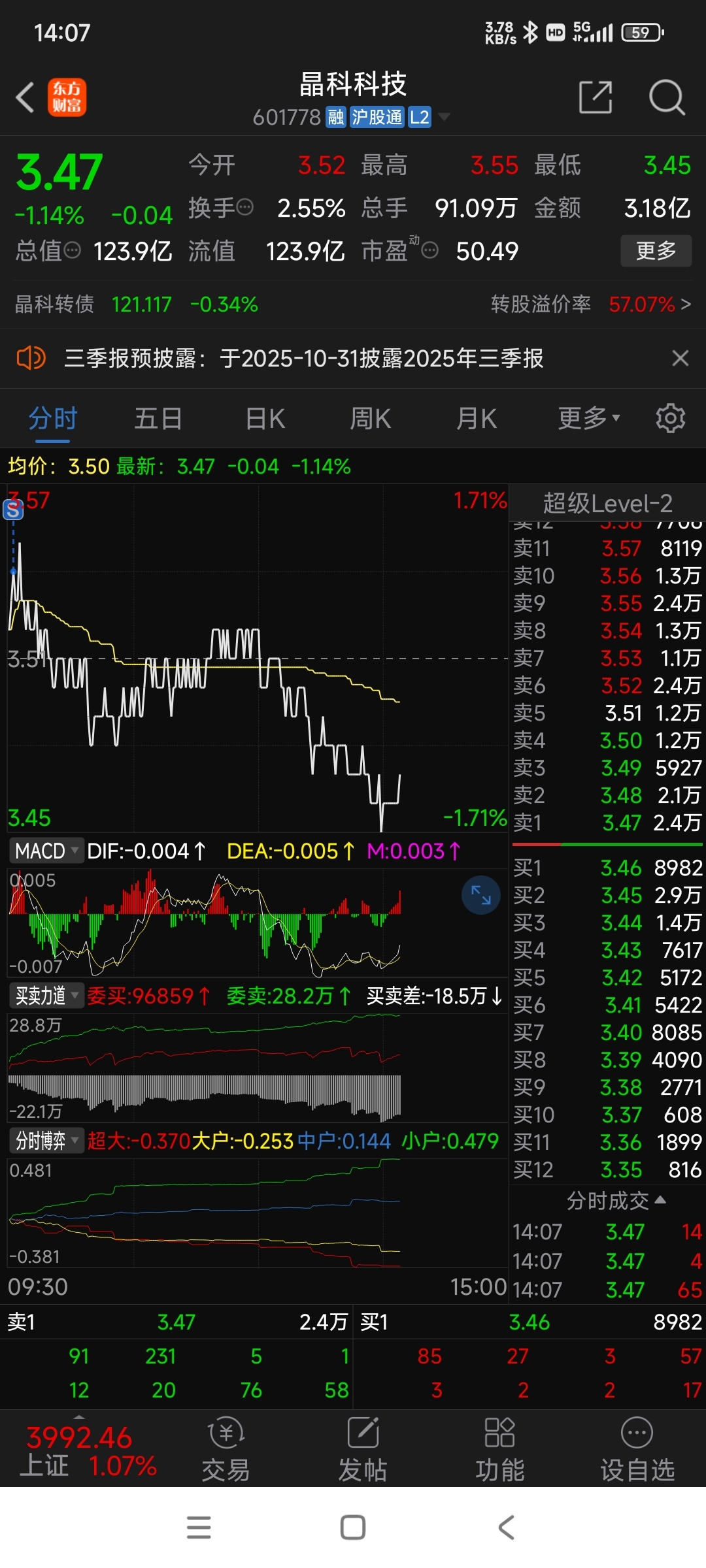Tap the 最高 3.55 value
Screen dimensions: 706x1568
[494, 165]
